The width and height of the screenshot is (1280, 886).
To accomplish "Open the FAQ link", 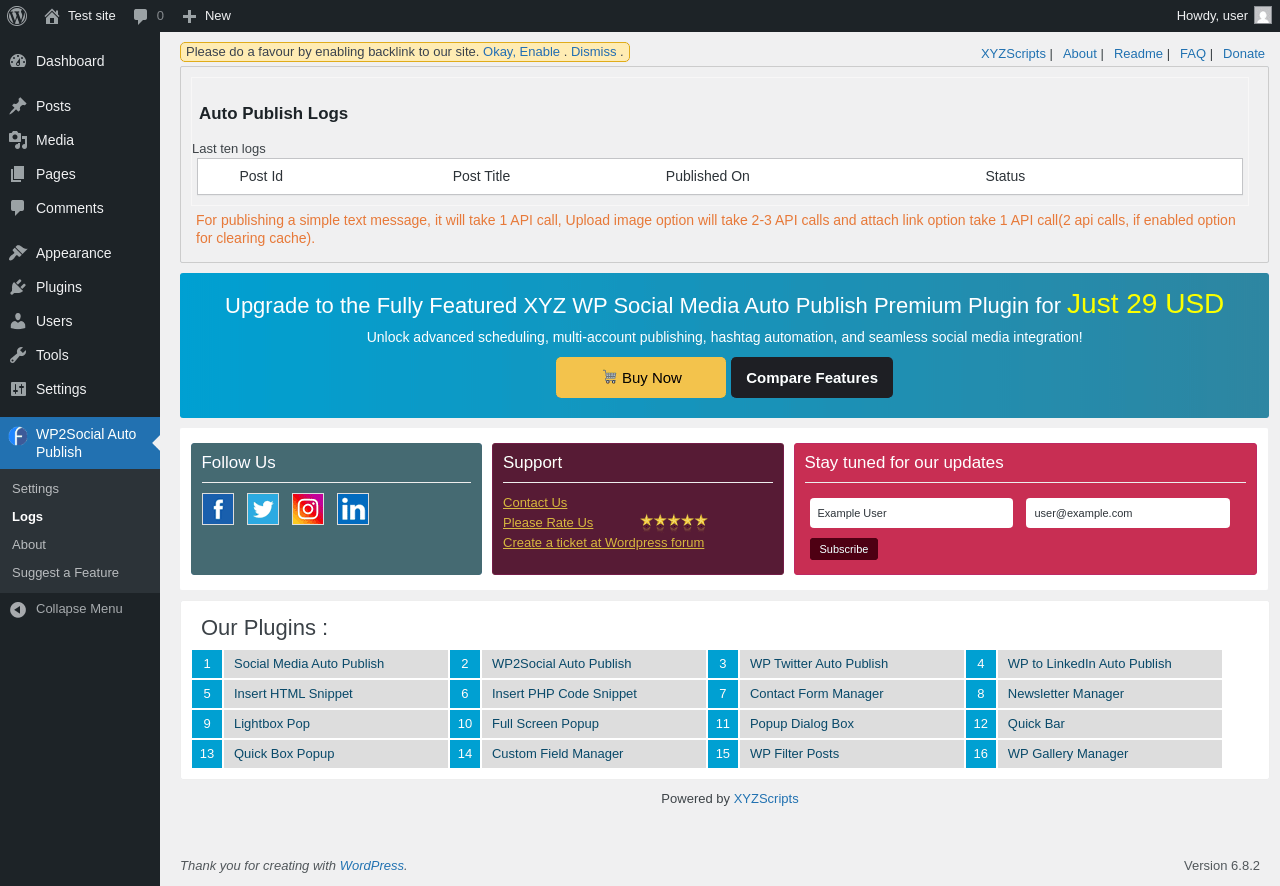I will pyautogui.click(x=1193, y=54).
